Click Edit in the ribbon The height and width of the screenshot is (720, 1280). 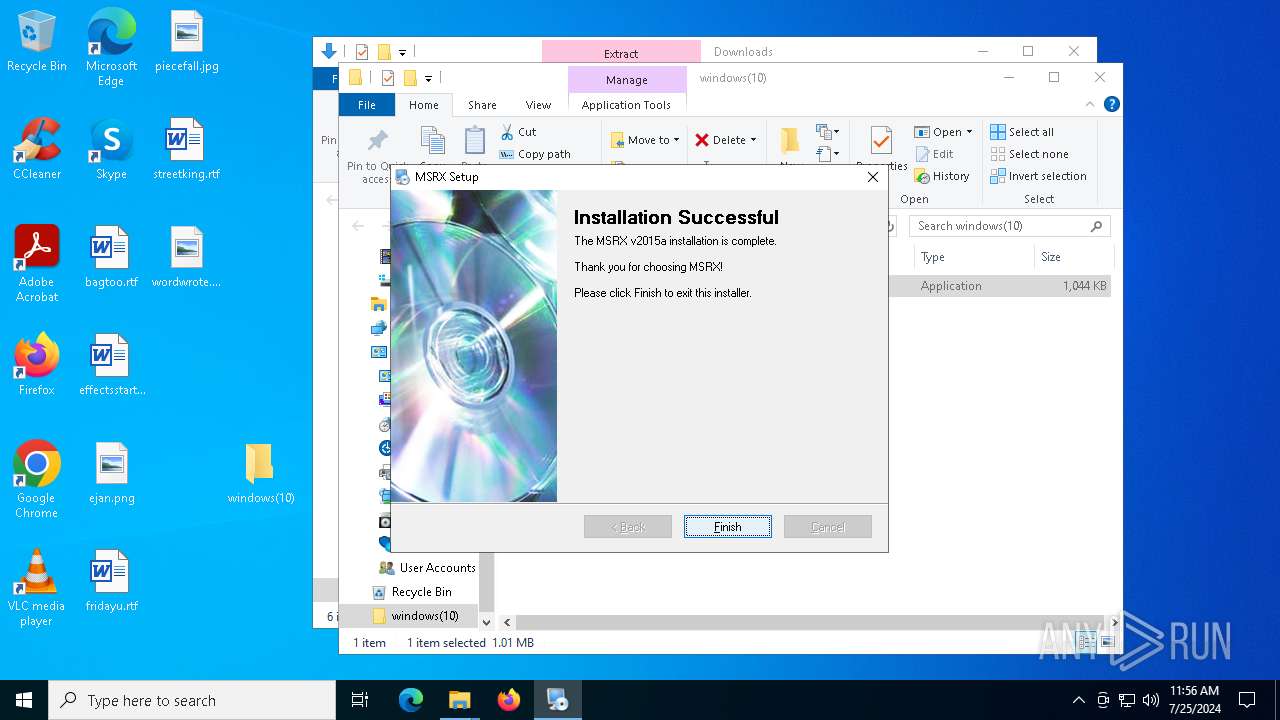click(934, 154)
